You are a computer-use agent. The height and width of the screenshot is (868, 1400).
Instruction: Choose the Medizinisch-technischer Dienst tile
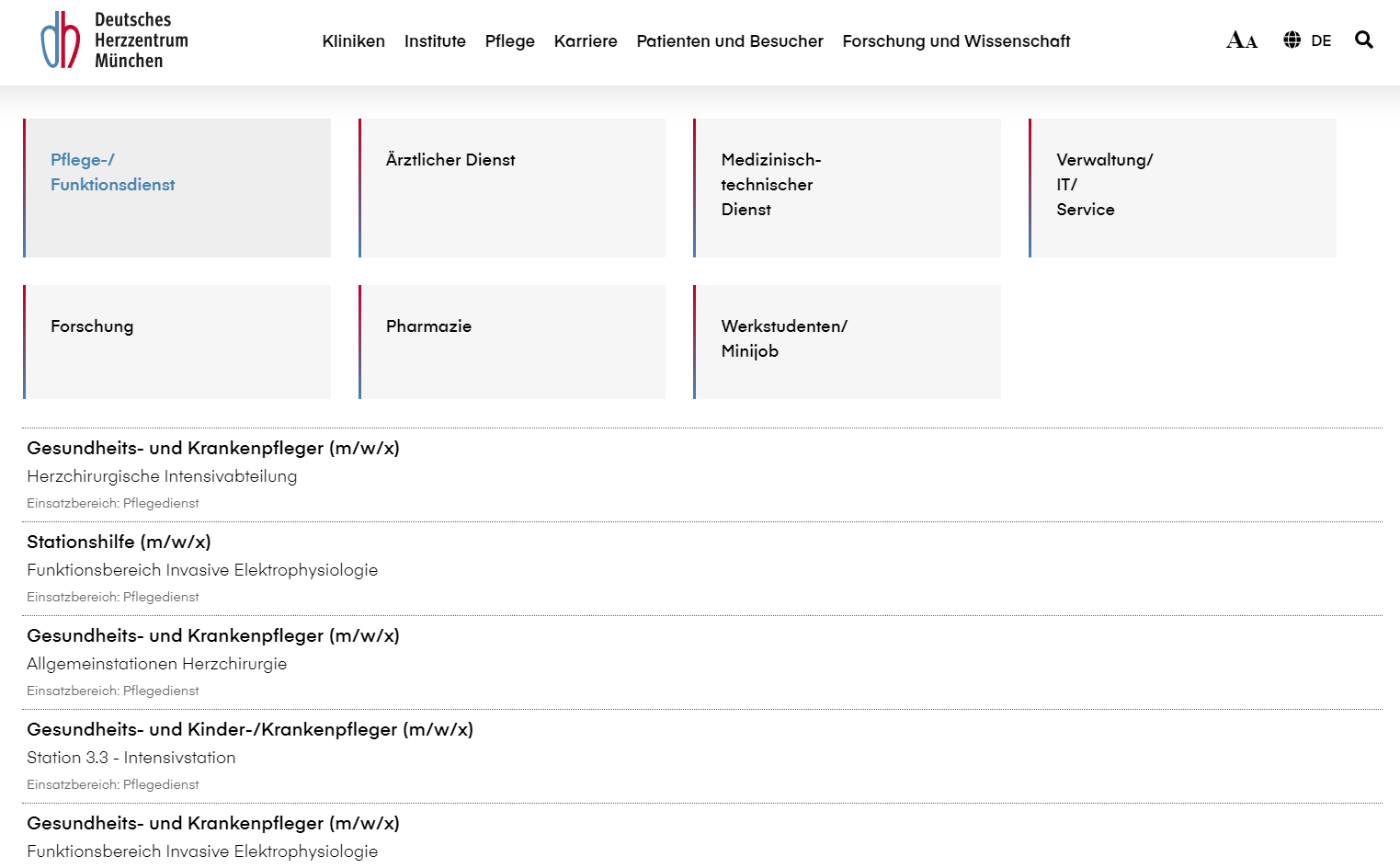[x=847, y=188]
